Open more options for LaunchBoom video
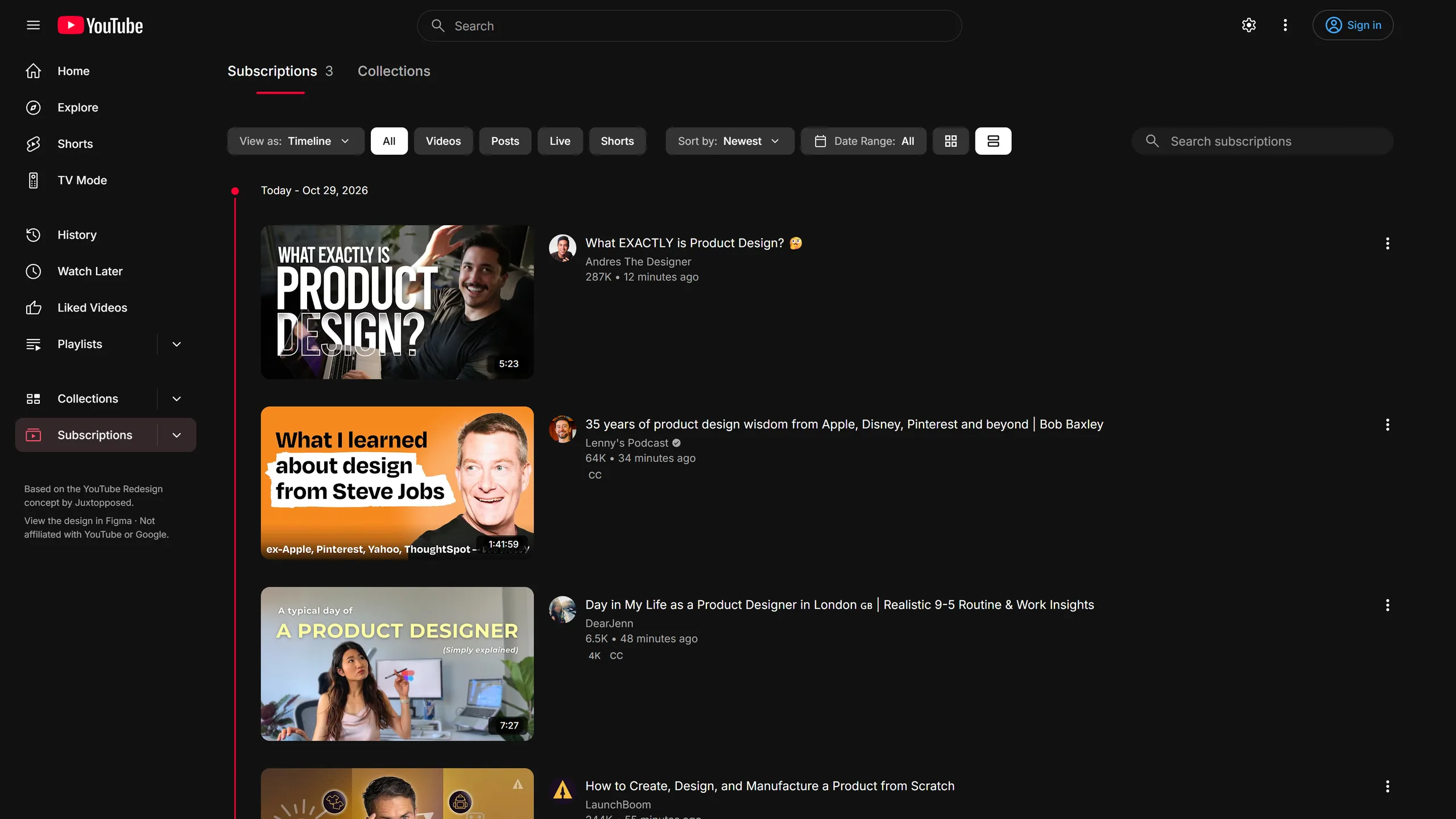The width and height of the screenshot is (1456, 819). 1387,787
